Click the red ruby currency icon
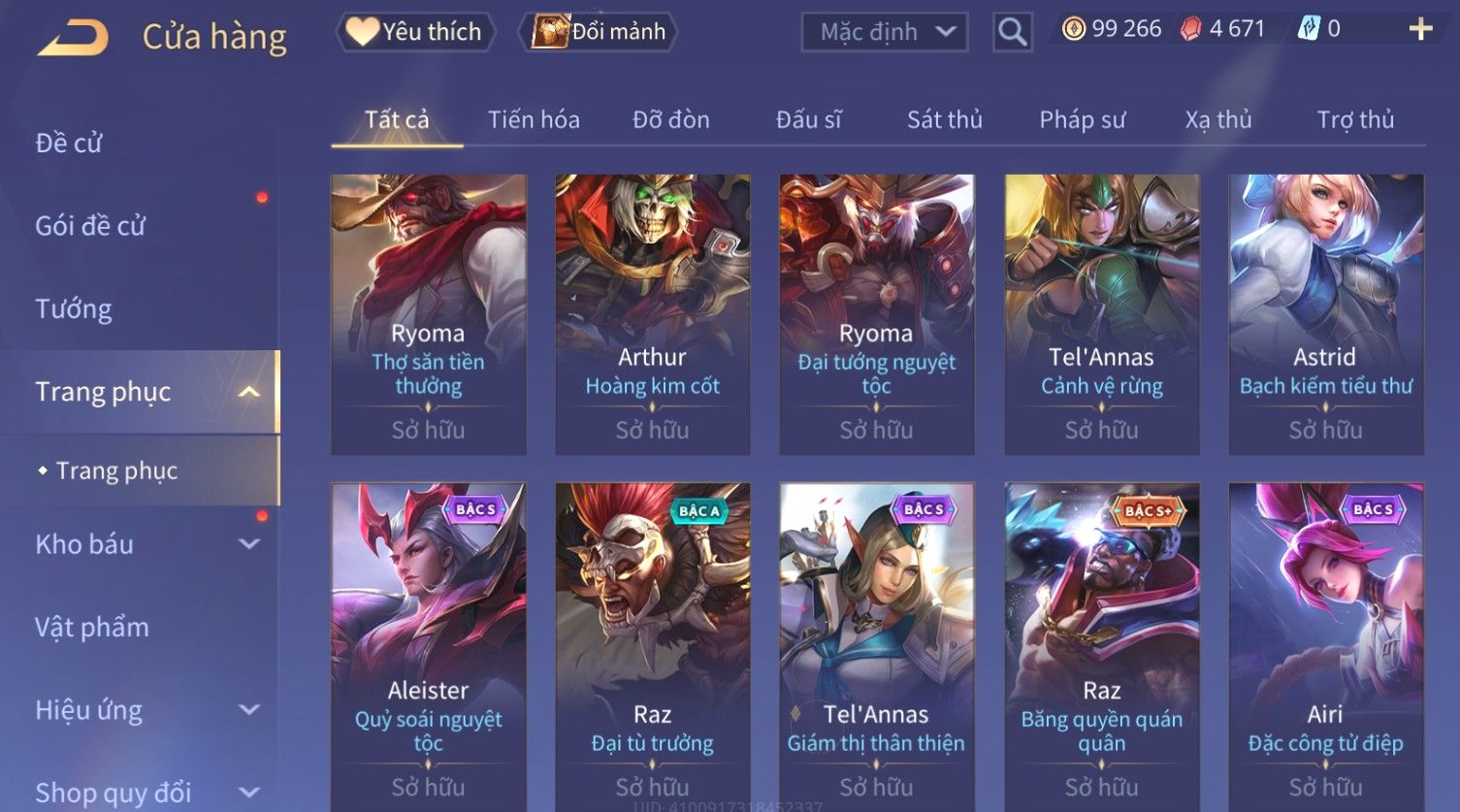The height and width of the screenshot is (812, 1460). [1190, 29]
